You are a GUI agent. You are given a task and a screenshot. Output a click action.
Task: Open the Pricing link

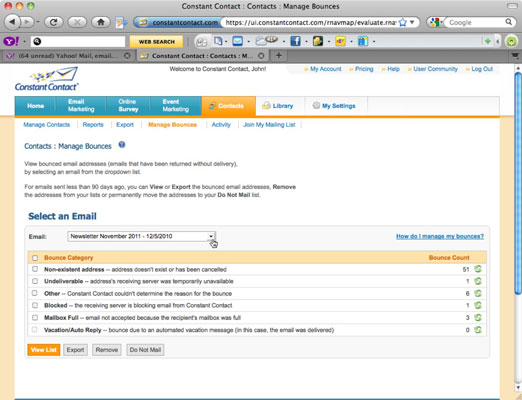point(364,69)
